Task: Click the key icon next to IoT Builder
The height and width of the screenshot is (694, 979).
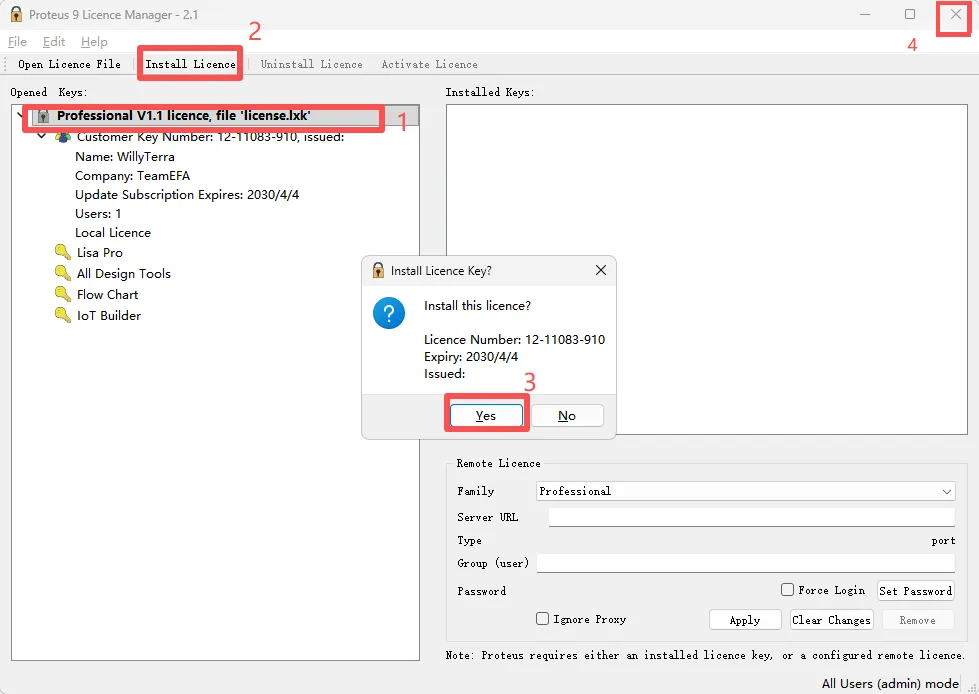Action: [62, 315]
